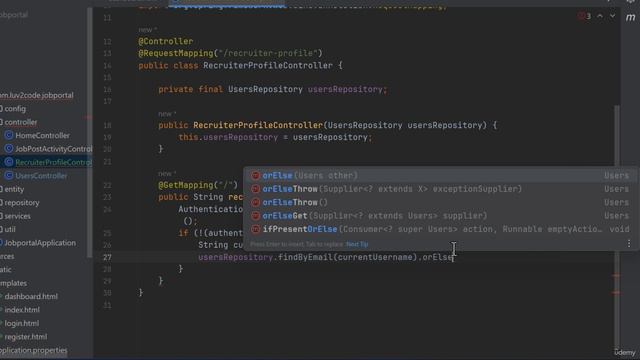Image resolution: width=640 pixels, height=360 pixels.
Task: Click method icon beside orElseGet
Action: tap(256, 216)
